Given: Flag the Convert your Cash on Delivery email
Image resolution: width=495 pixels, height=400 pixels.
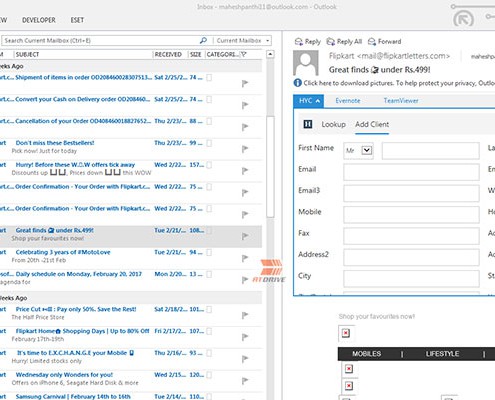Looking at the screenshot, I should pyautogui.click(x=245, y=105).
